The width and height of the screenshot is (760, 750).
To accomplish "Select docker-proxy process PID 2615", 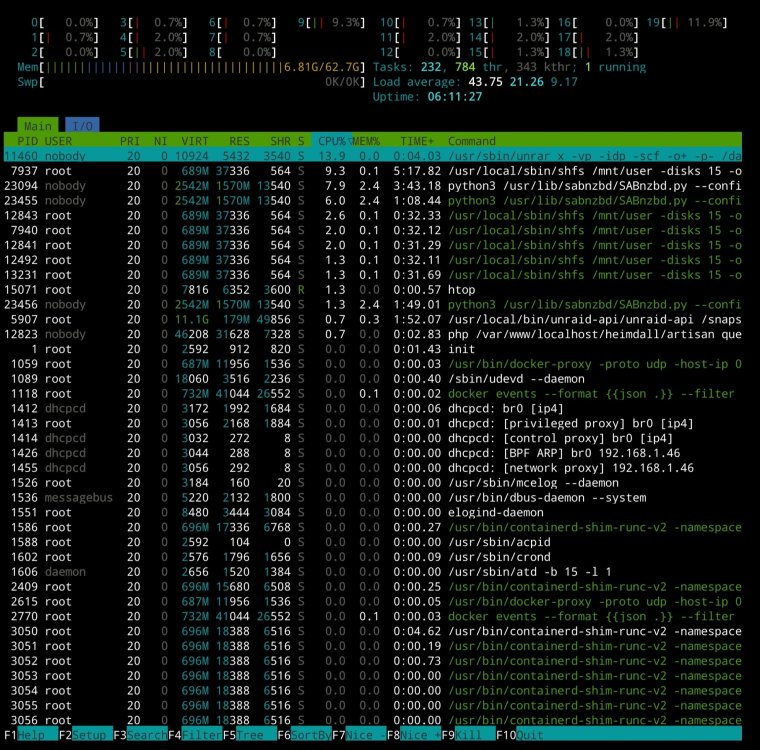I will (x=373, y=601).
